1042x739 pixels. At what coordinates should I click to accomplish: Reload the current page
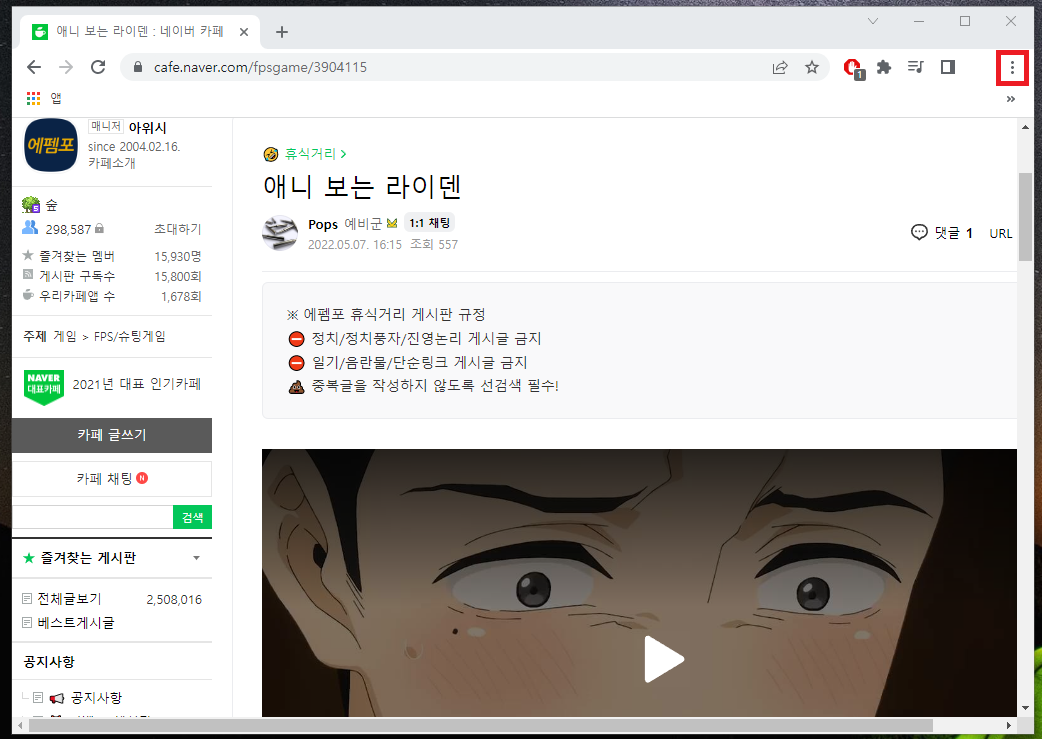tap(98, 67)
